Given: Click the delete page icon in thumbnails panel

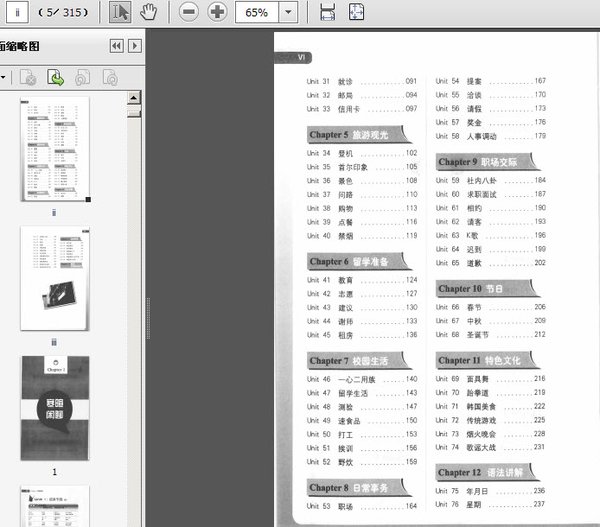Looking at the screenshot, I should click(x=29, y=77).
